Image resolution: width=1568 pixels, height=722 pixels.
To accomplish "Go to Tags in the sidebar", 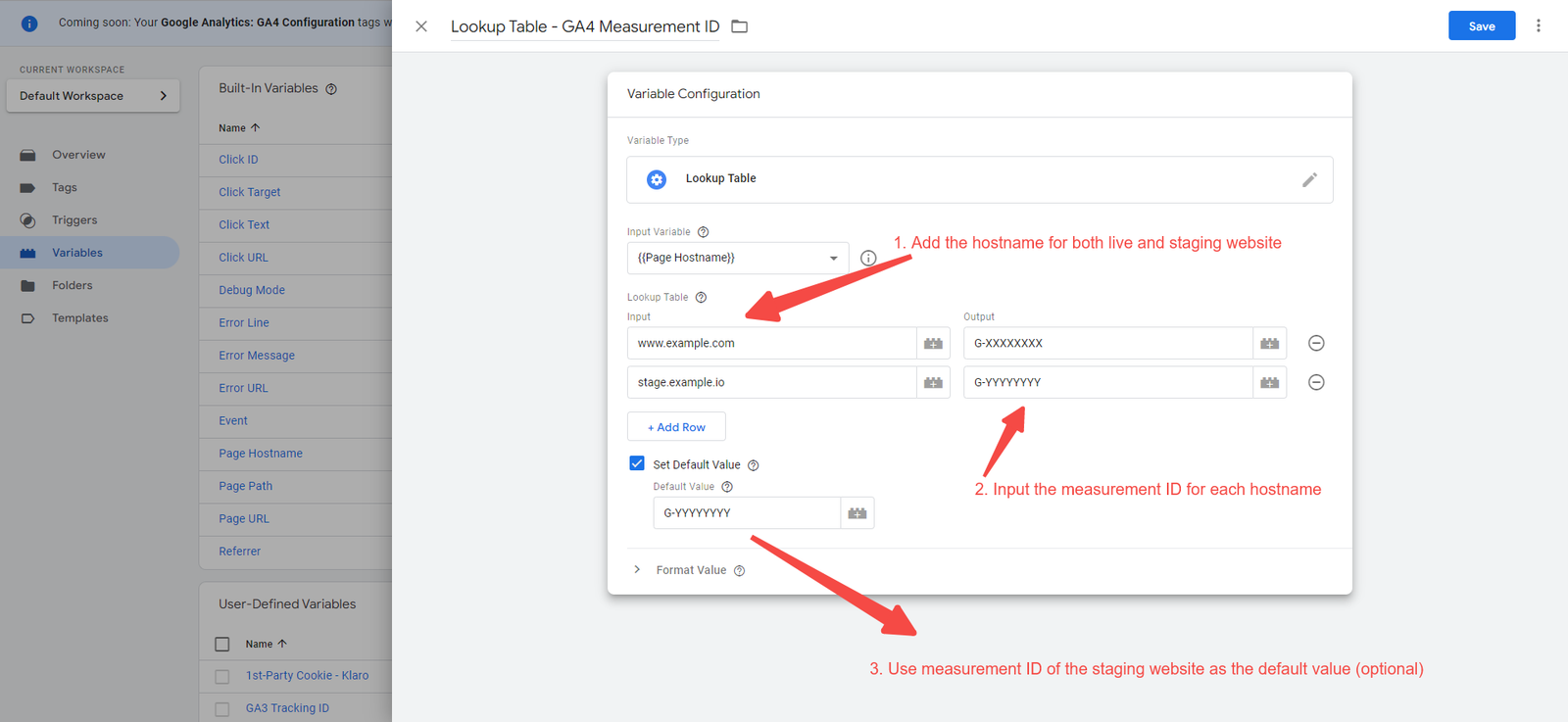I will [65, 187].
